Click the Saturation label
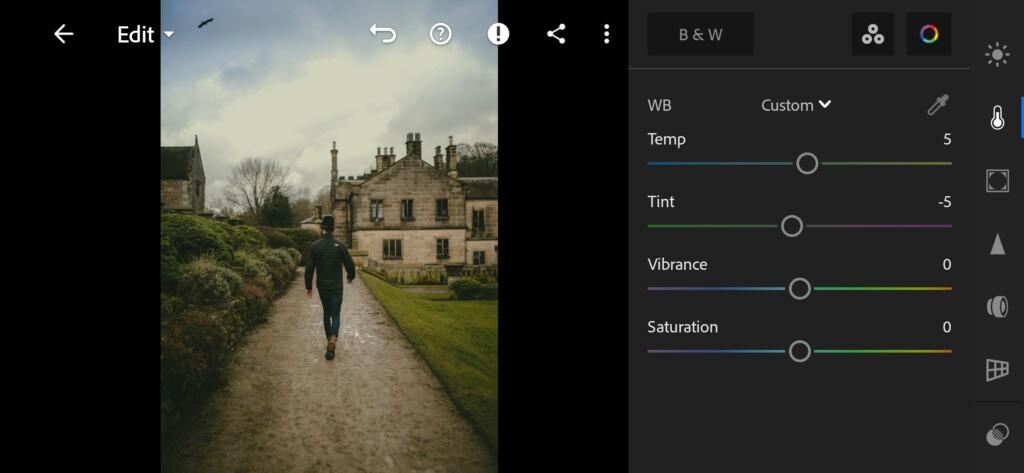 (682, 327)
